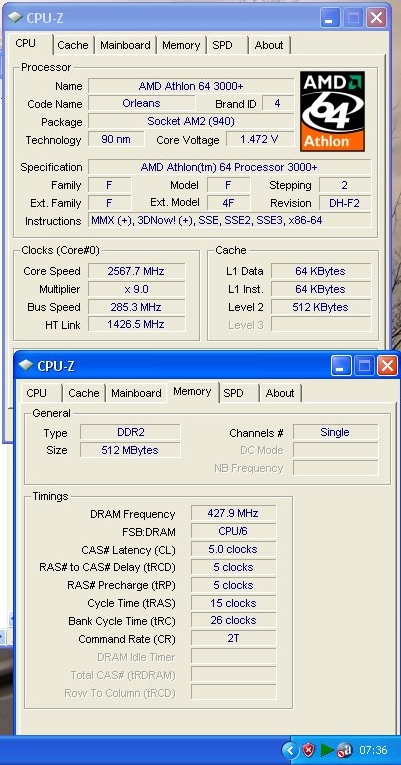Click the FSB:DRAM value CPU/6
Viewport: 401px width, 765px height.
[x=233, y=531]
